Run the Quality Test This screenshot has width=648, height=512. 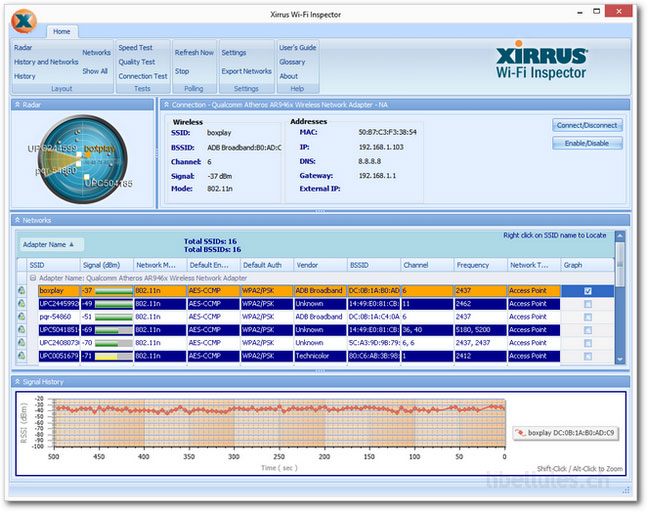[137, 62]
